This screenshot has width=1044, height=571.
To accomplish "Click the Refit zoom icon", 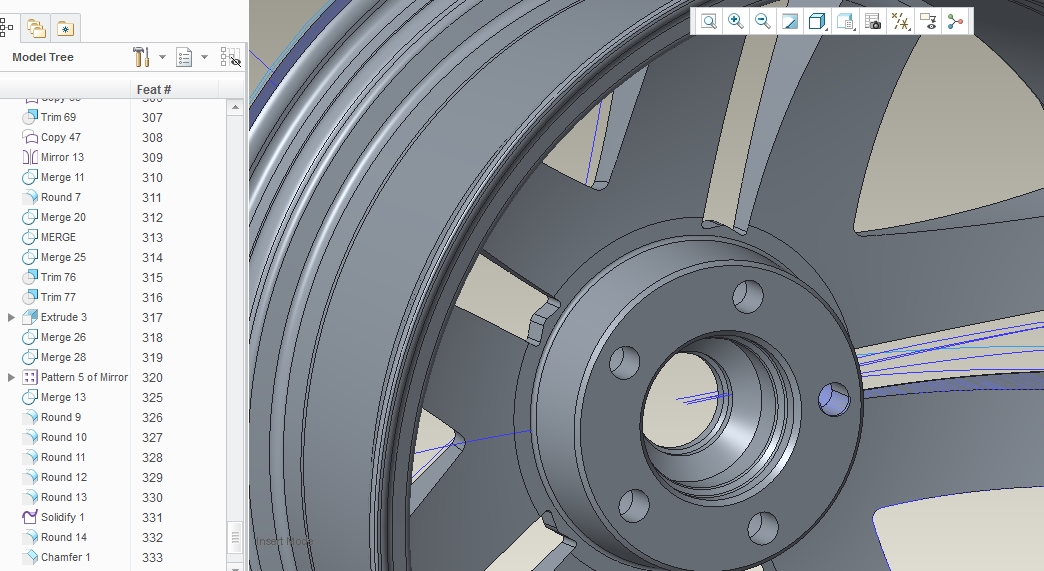I will (x=709, y=21).
